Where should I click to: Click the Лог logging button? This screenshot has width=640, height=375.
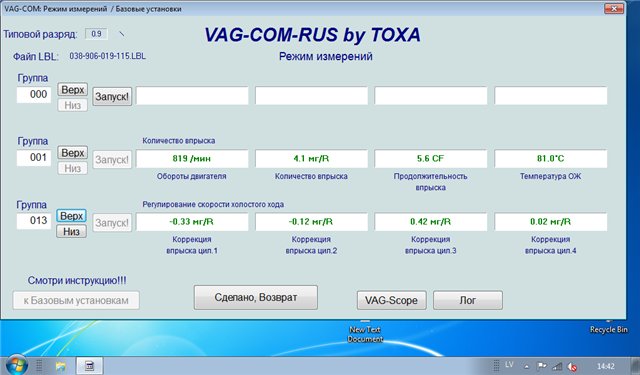point(468,300)
